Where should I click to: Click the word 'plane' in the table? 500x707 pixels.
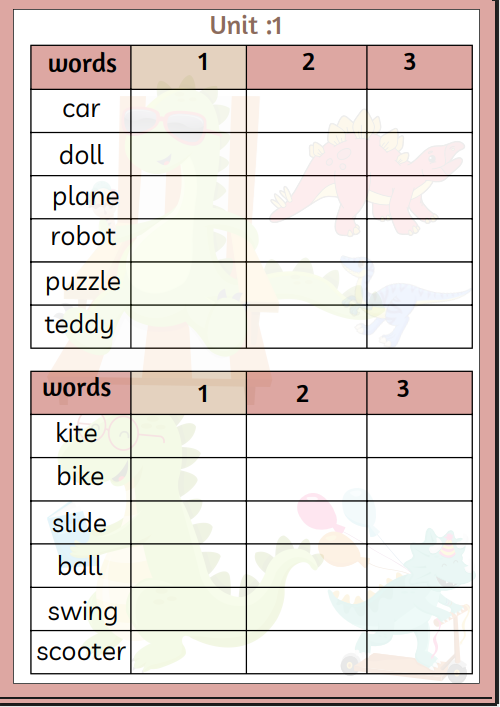(x=86, y=197)
